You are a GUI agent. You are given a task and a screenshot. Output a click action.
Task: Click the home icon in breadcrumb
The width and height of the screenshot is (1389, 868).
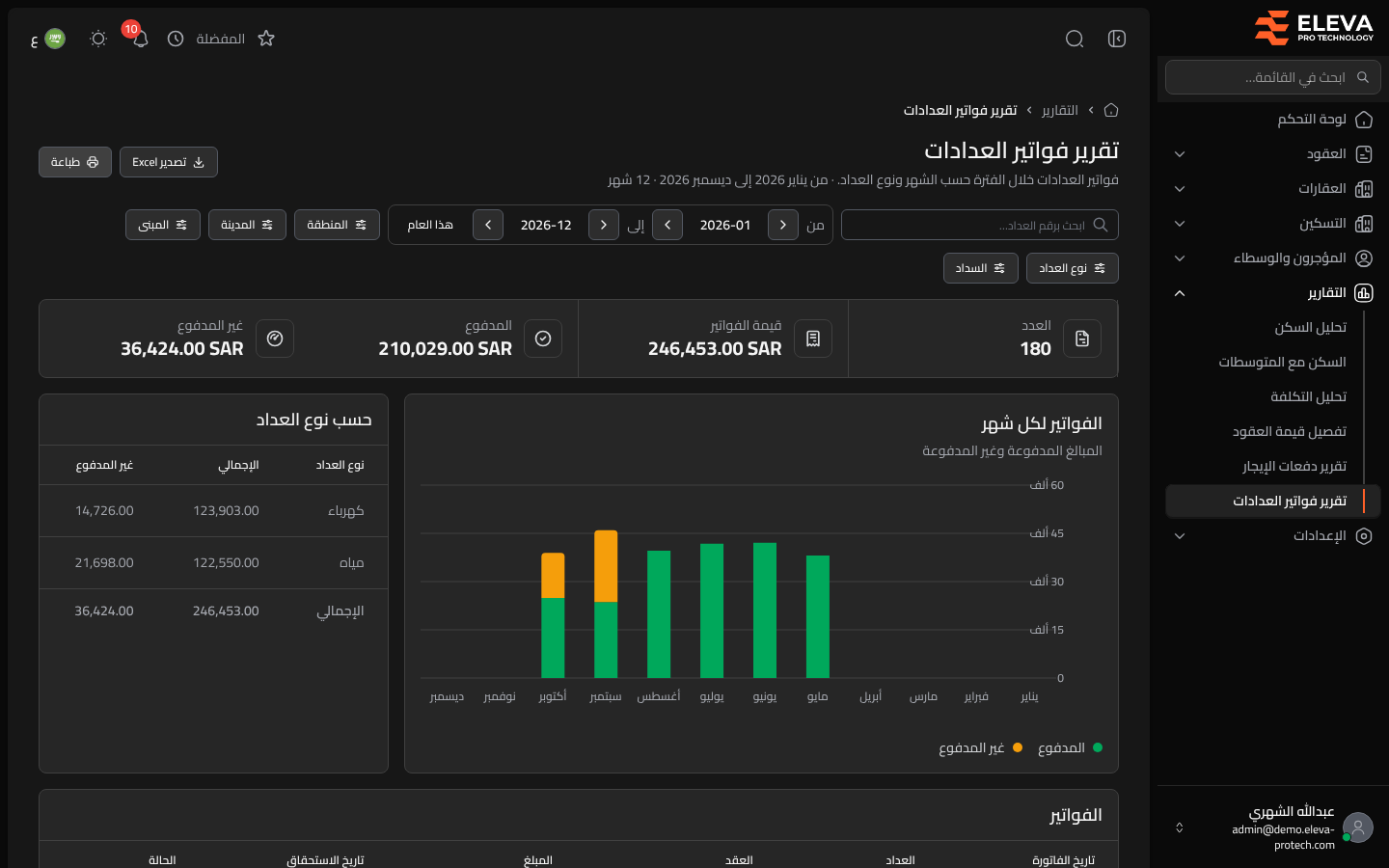pyautogui.click(x=1111, y=110)
